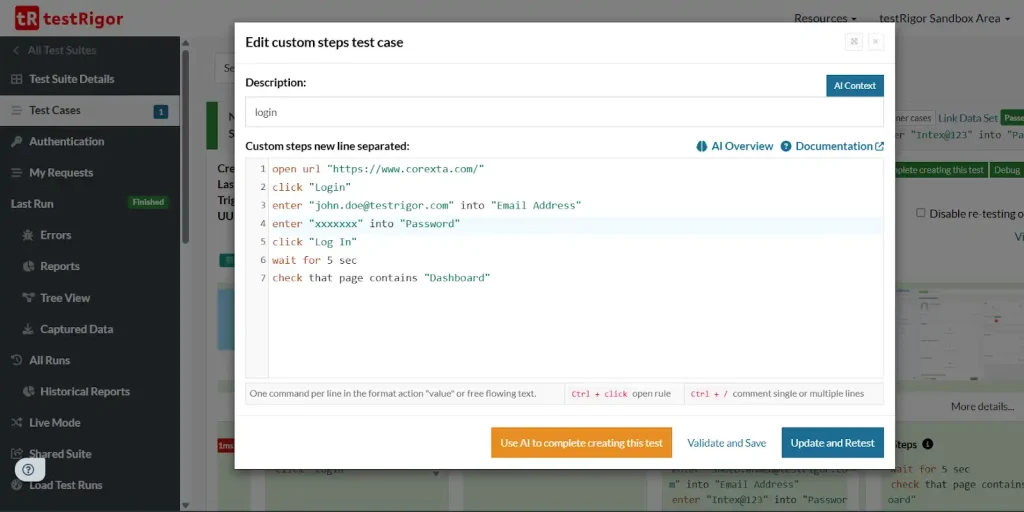This screenshot has height=512, width=1024.
Task: Click the enter Email Address line
Action: point(426,205)
